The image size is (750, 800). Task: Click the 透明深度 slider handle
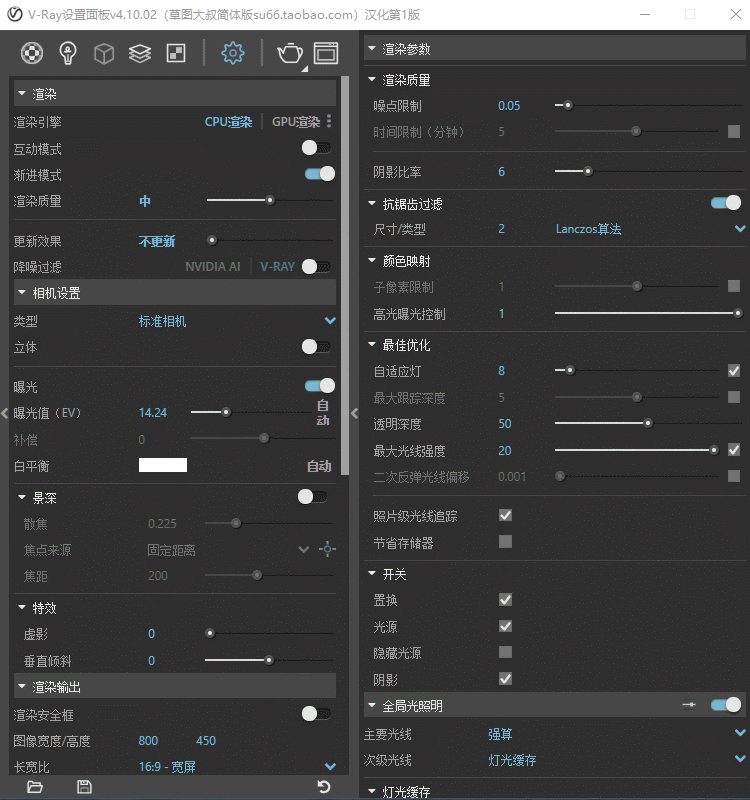(x=648, y=423)
